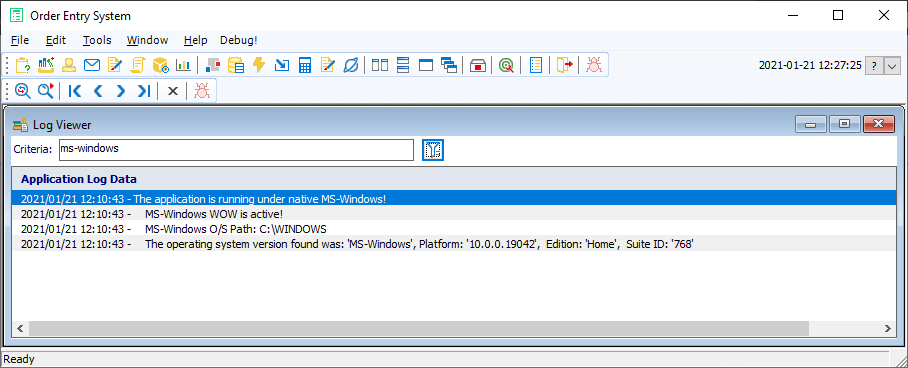The width and height of the screenshot is (908, 368).
Task: Click the package box with gear icon
Action: (x=160, y=65)
